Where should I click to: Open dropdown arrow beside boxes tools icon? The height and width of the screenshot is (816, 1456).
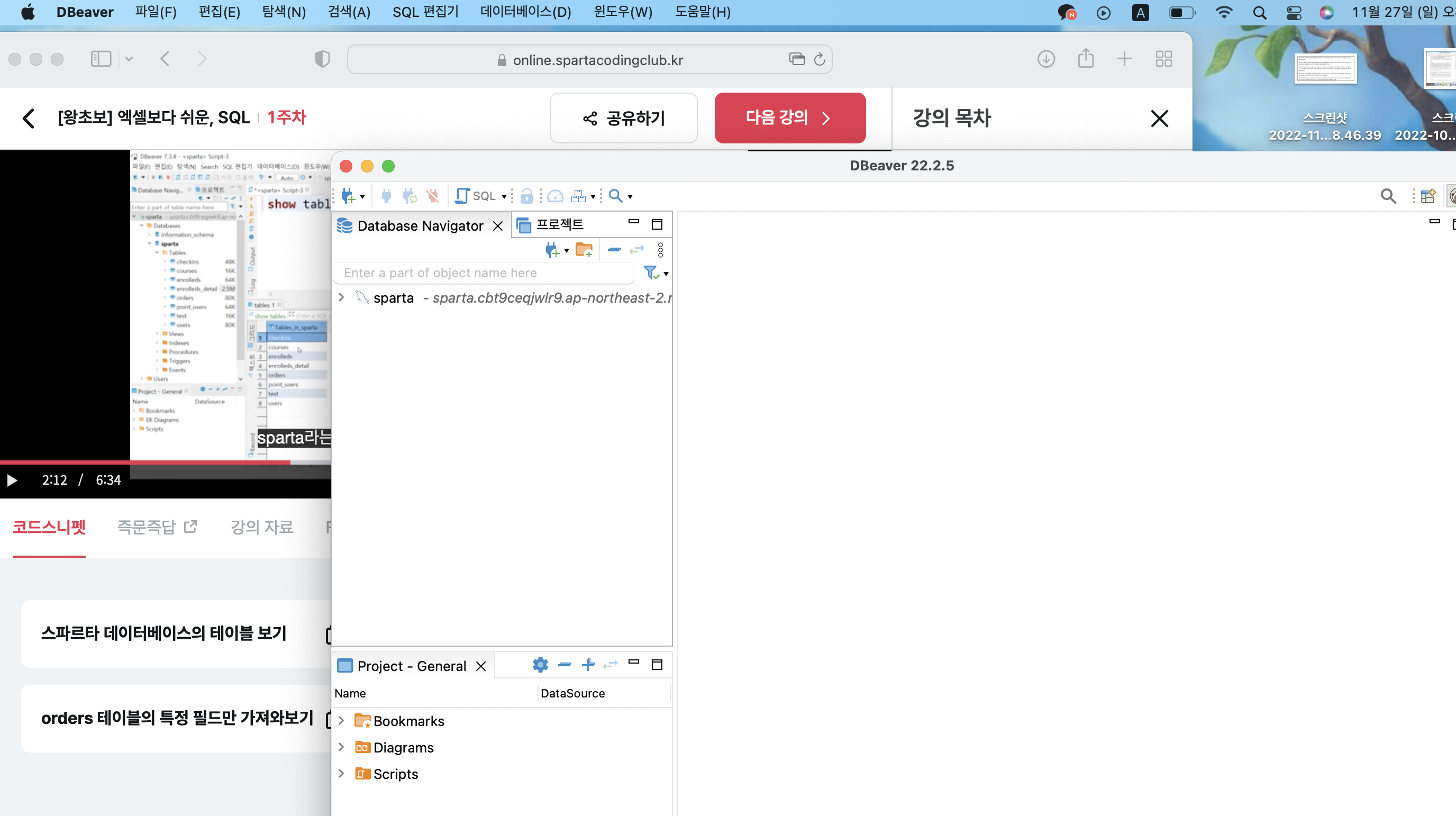coord(593,197)
